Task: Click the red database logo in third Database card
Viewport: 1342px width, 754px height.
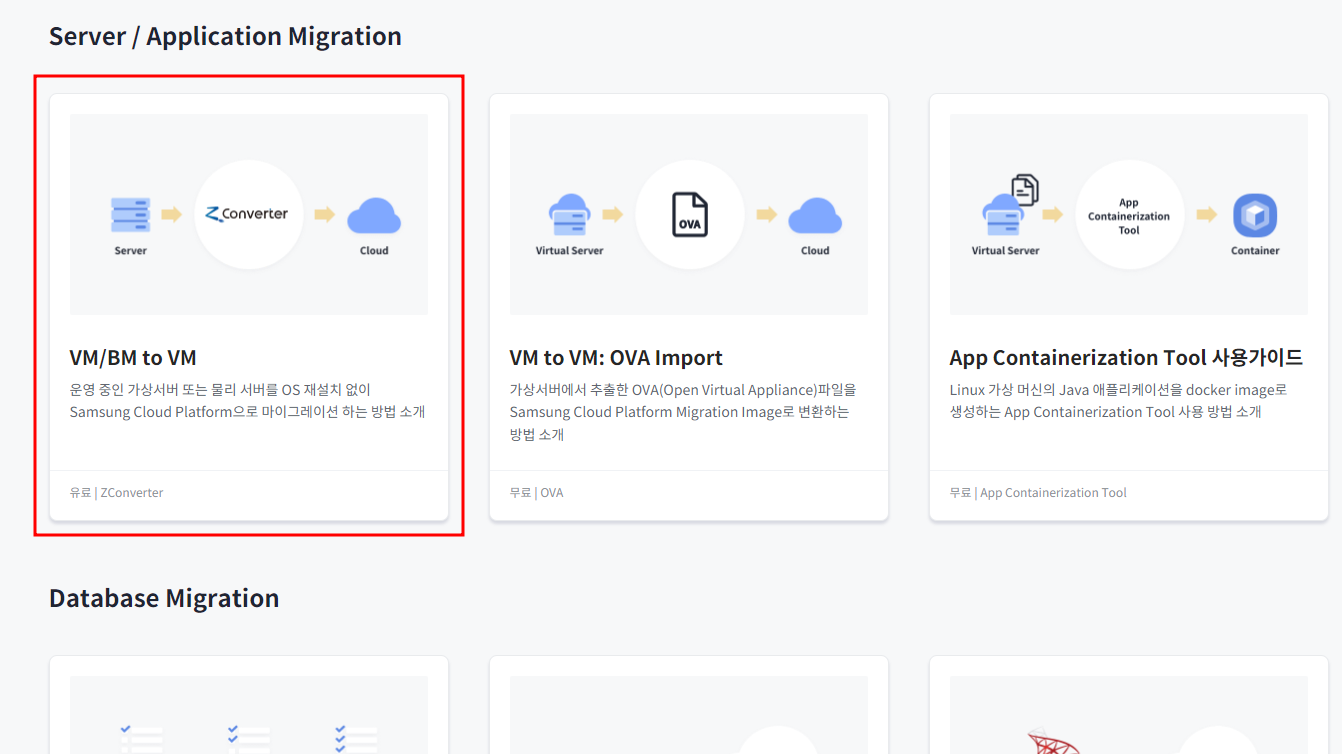Action: [x=1052, y=742]
